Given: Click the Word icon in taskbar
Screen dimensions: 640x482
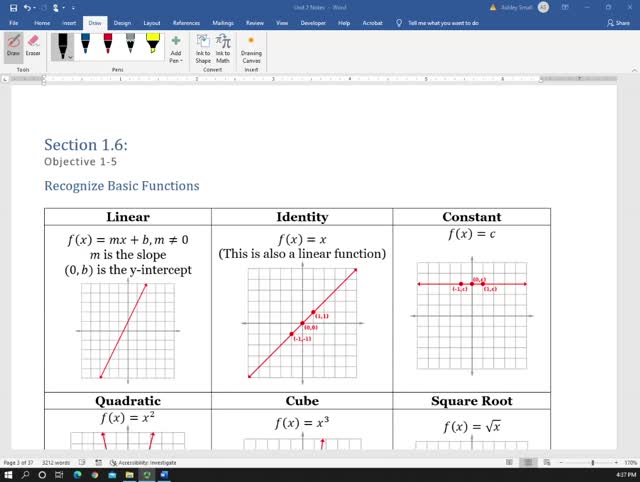Looking at the screenshot, I should (x=164, y=475).
